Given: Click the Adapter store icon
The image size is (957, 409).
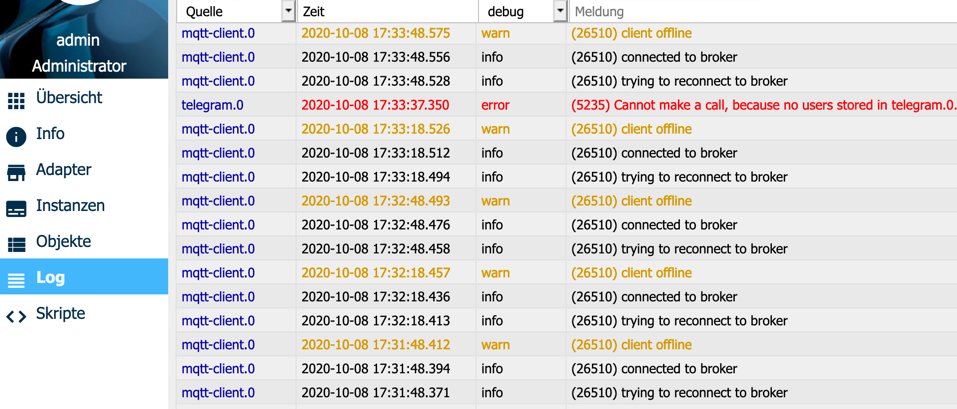Looking at the screenshot, I should (x=16, y=171).
